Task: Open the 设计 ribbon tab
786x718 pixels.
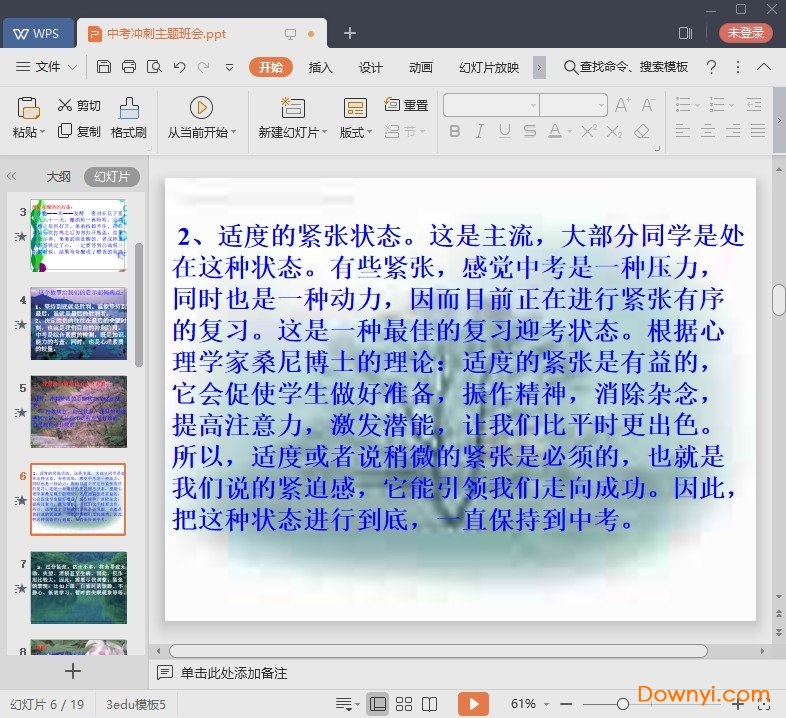Action: tap(371, 67)
